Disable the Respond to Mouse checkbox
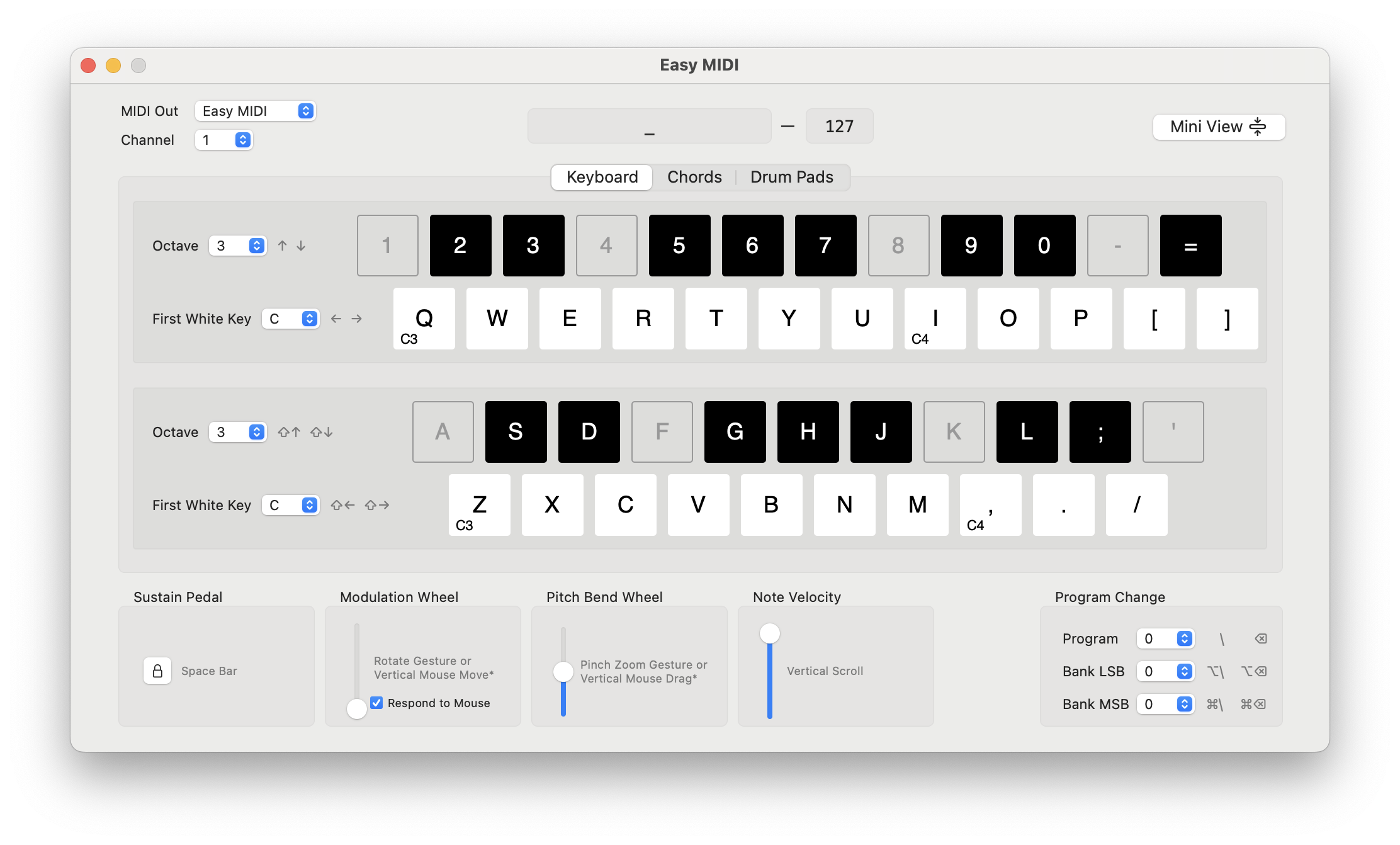 pos(376,703)
